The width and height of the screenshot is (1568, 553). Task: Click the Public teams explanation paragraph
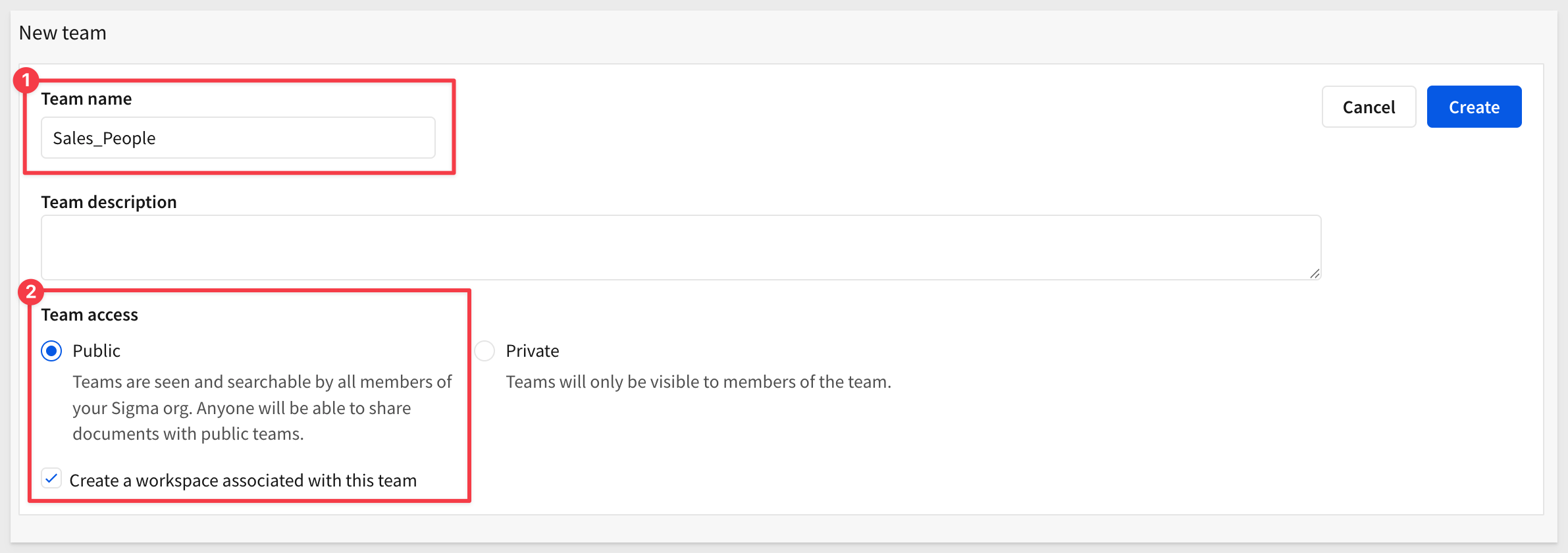[262, 408]
